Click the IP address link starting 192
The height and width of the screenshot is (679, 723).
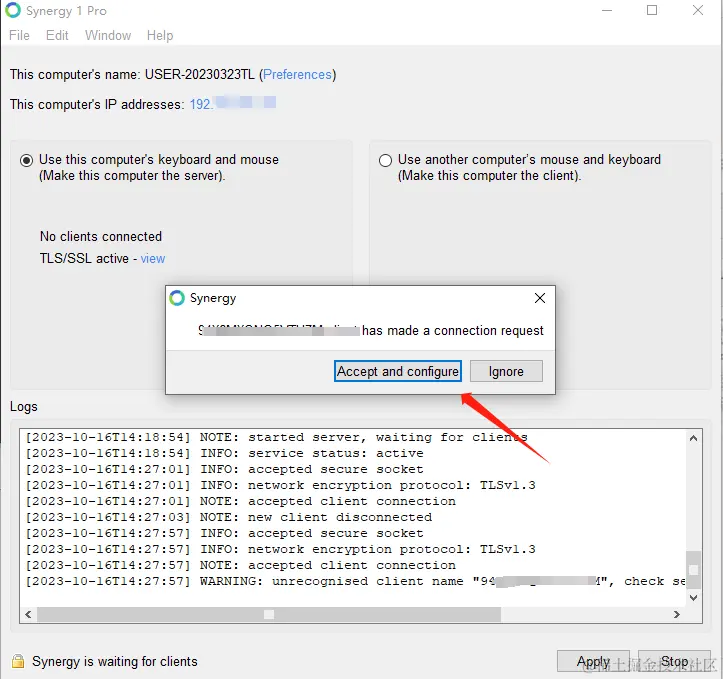coord(232,103)
